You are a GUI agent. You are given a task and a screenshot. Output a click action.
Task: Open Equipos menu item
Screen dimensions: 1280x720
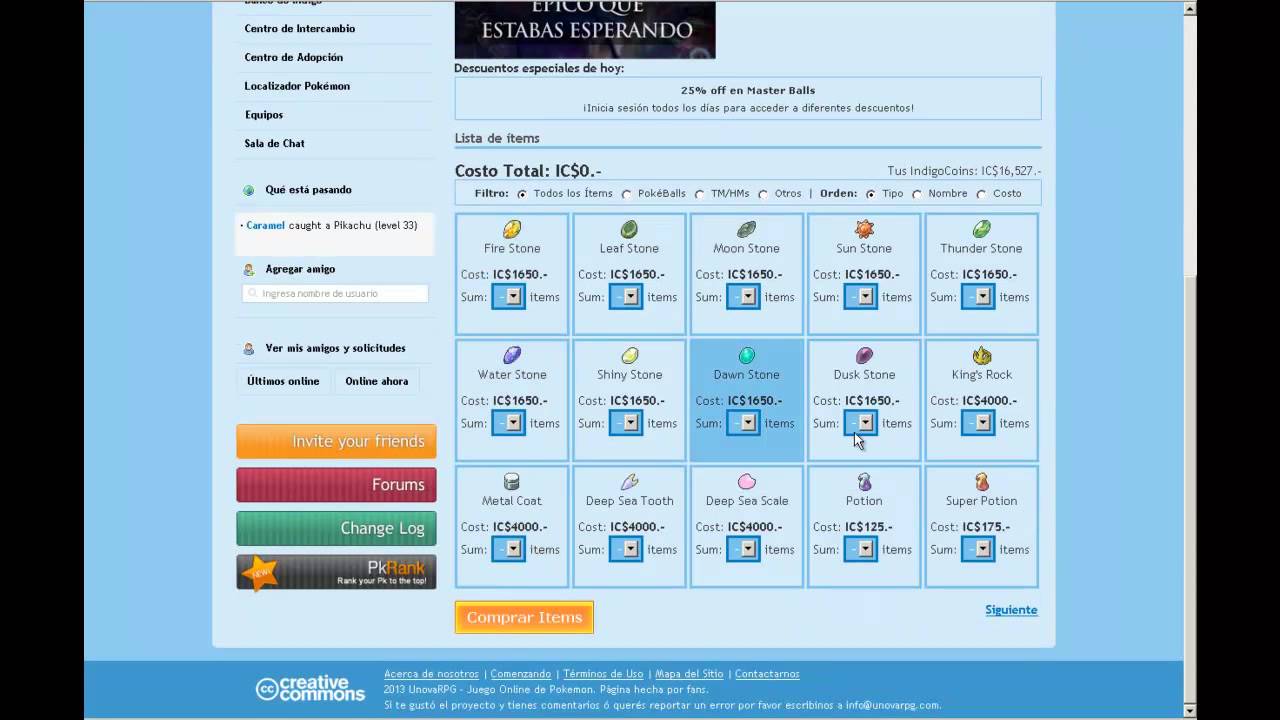(264, 115)
